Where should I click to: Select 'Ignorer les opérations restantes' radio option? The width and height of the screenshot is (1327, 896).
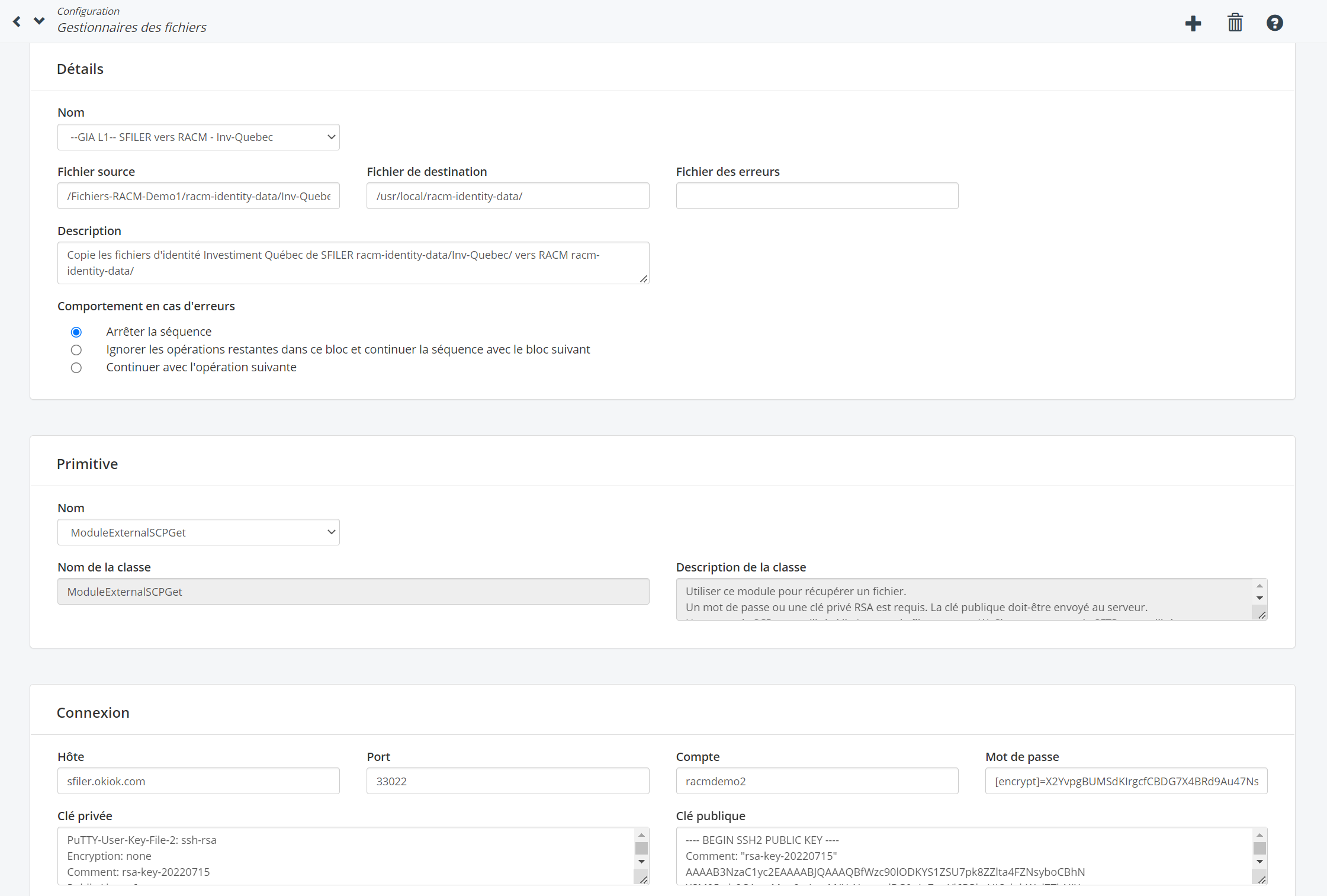(76, 349)
